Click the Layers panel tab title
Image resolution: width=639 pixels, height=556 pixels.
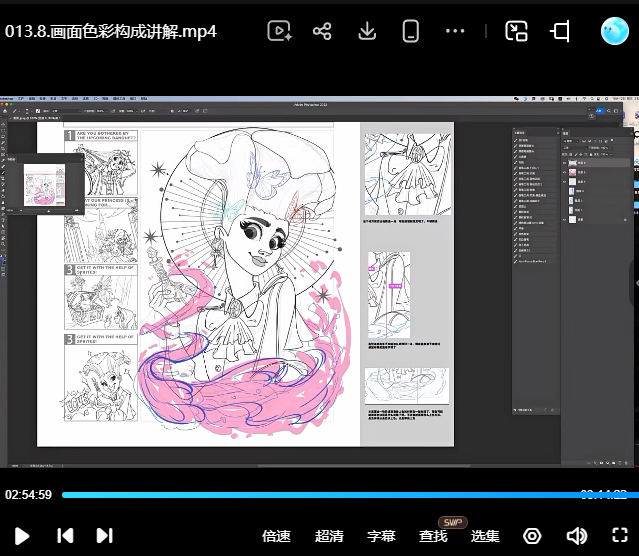(x=566, y=133)
